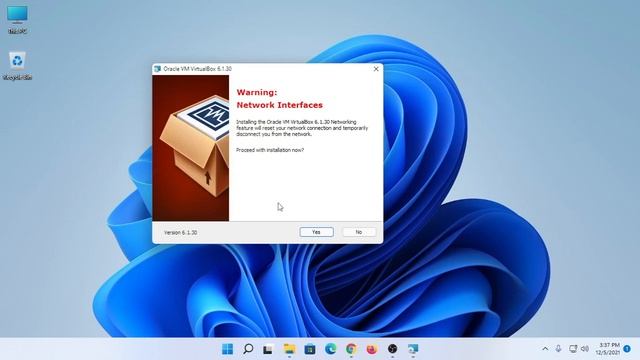Click No to cancel network install
This screenshot has width=640, height=360.
click(x=359, y=232)
